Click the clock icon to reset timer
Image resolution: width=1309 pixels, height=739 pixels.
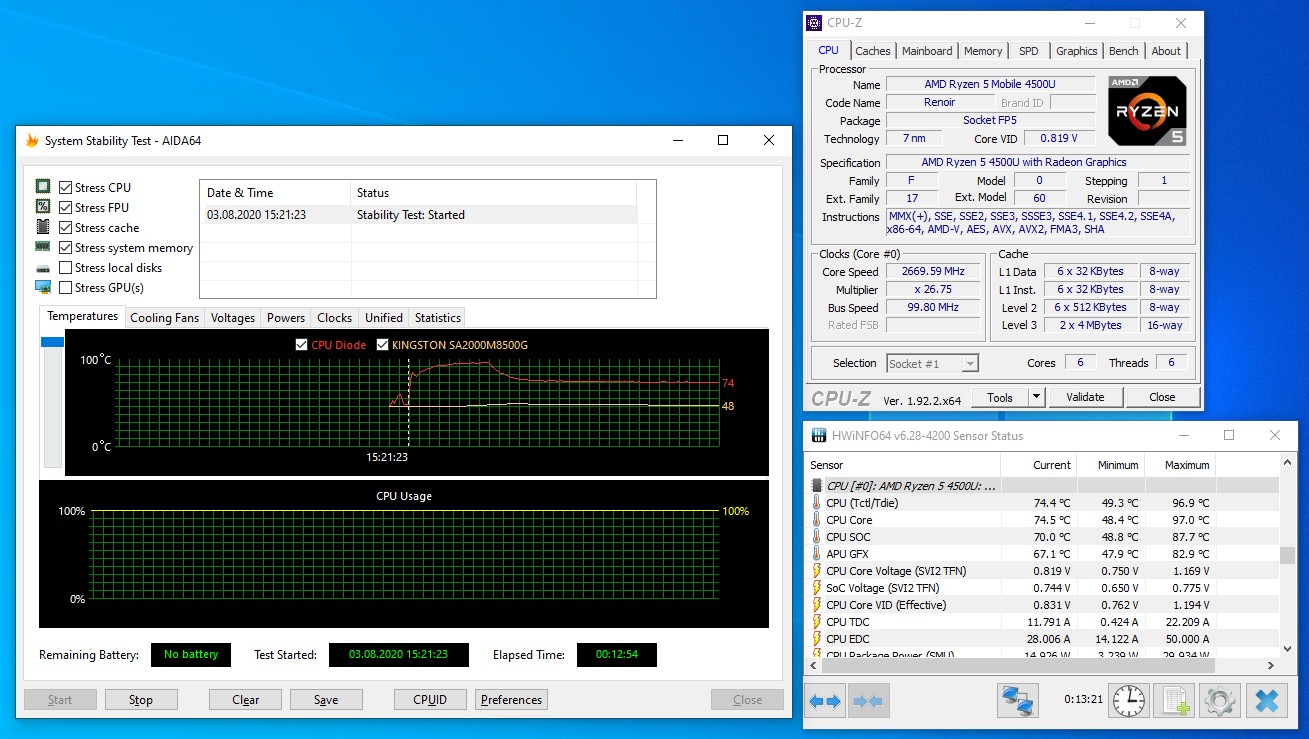pyautogui.click(x=1129, y=701)
